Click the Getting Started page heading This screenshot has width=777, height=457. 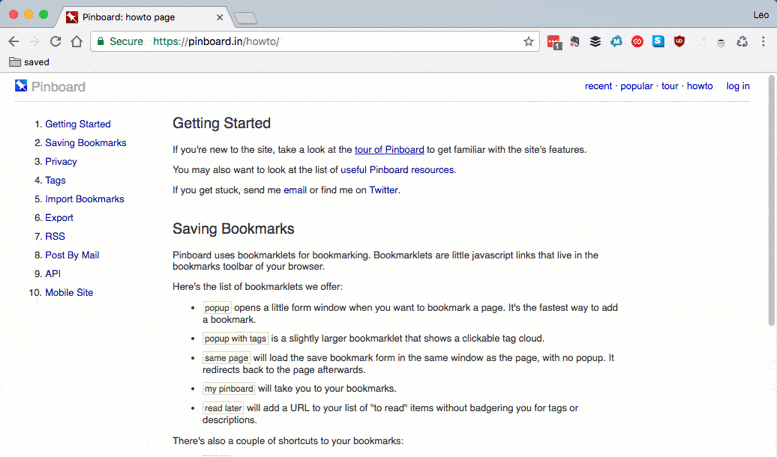222,123
